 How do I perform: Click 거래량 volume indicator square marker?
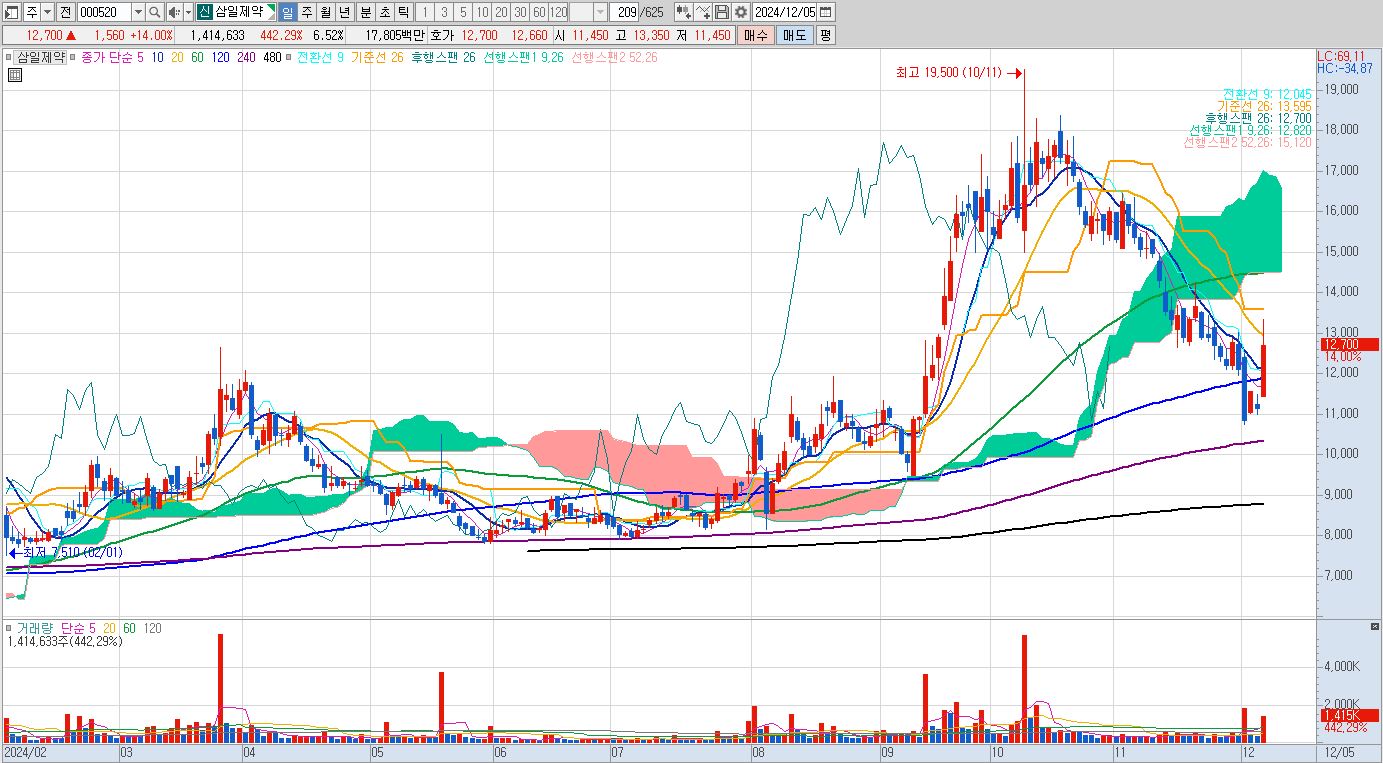click(8, 628)
